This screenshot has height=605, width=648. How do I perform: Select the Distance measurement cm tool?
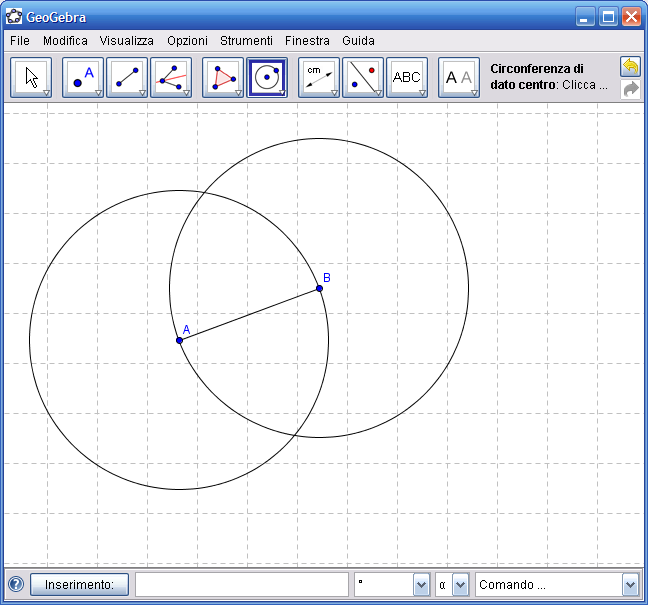319,77
